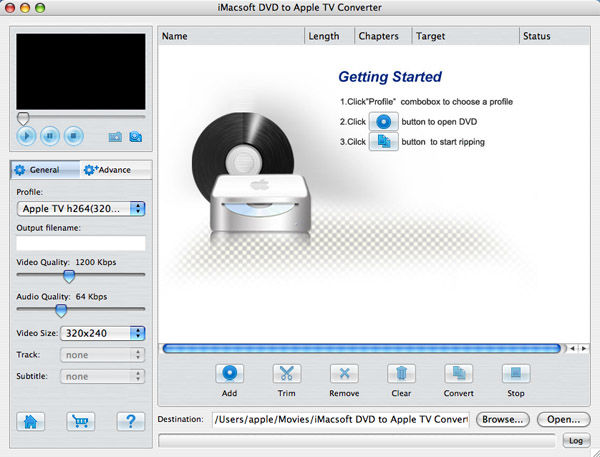
Task: Click the Chapters column header
Action: [x=383, y=36]
